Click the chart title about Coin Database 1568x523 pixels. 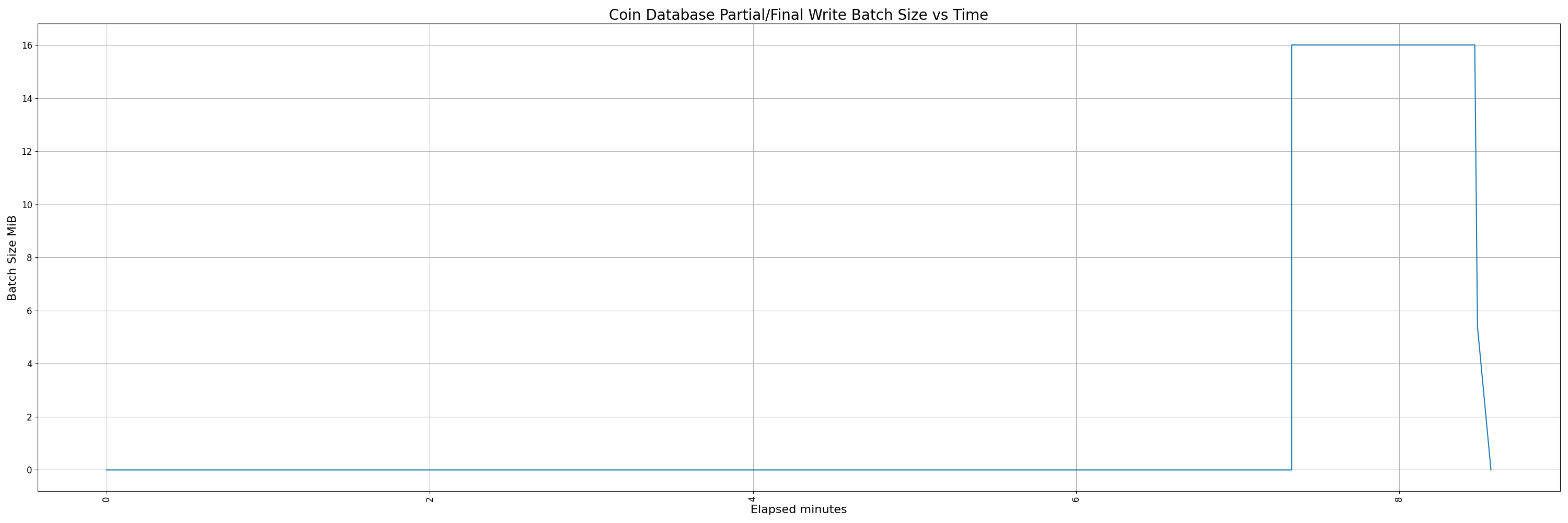(798, 15)
